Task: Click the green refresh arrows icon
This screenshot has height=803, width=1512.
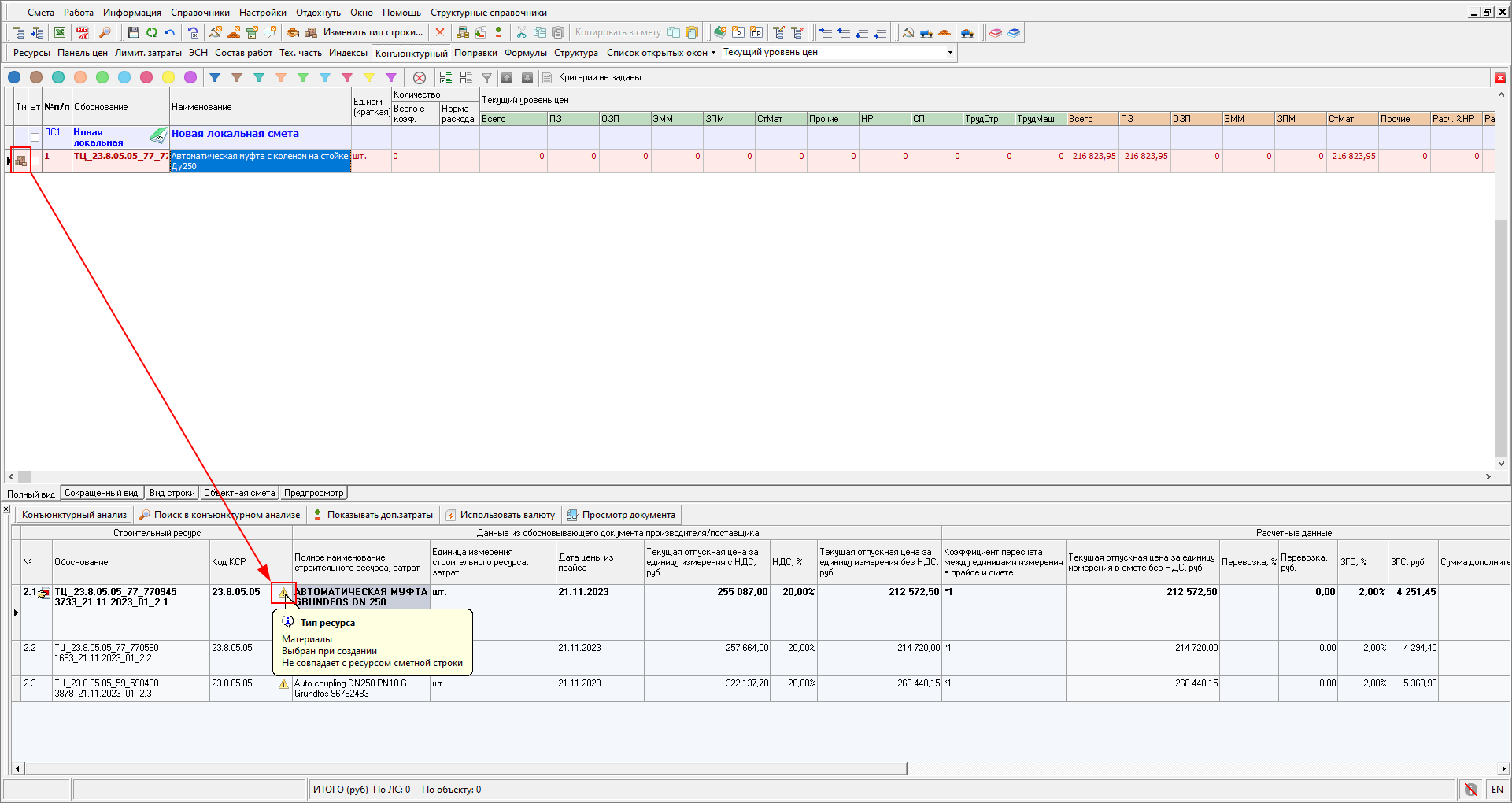Action: (x=151, y=32)
